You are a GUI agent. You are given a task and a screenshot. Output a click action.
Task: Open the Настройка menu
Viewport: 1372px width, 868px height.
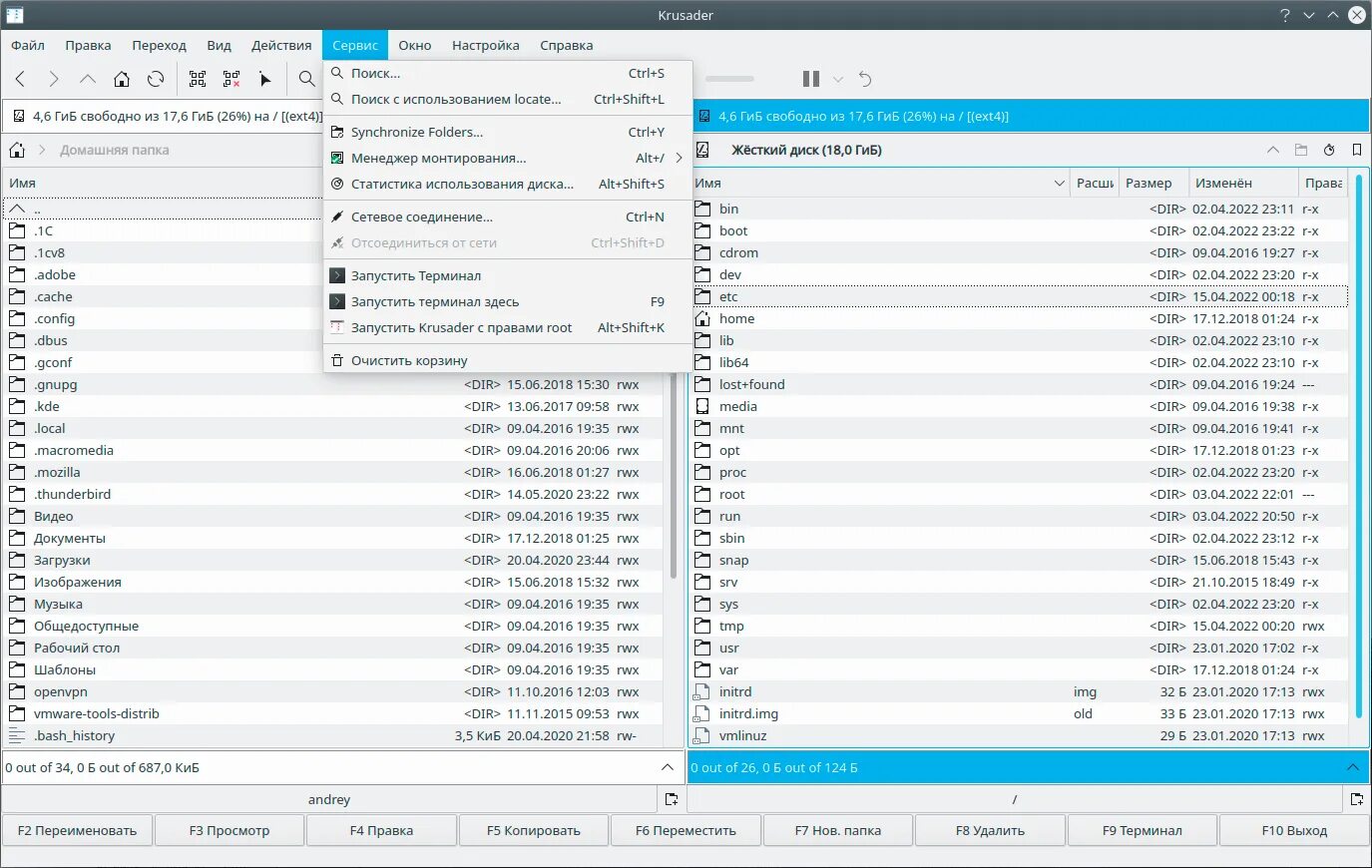(486, 45)
